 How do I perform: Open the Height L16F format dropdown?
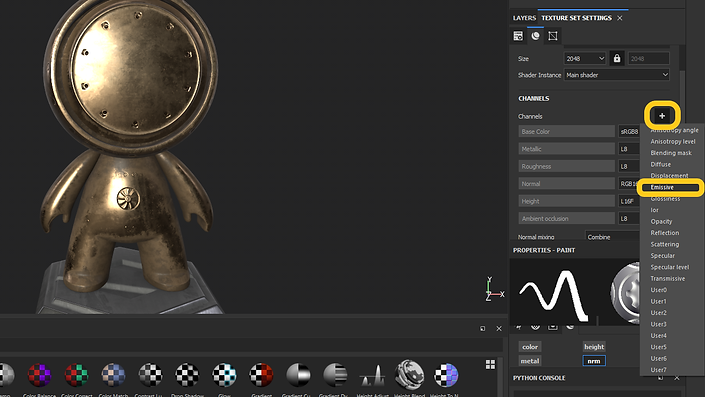pos(629,201)
